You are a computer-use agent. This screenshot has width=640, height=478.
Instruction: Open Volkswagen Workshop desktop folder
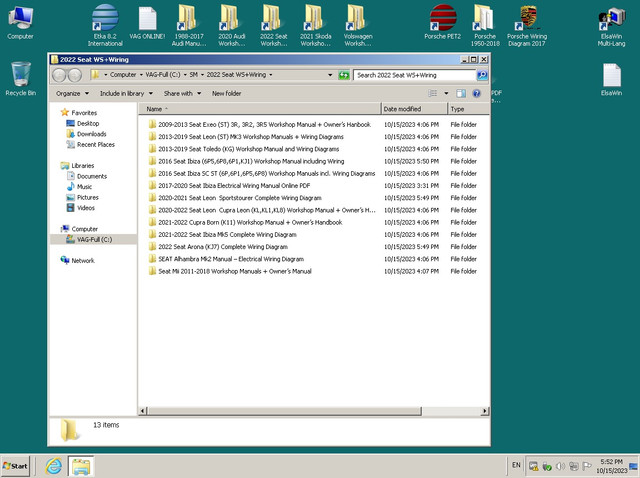click(358, 25)
